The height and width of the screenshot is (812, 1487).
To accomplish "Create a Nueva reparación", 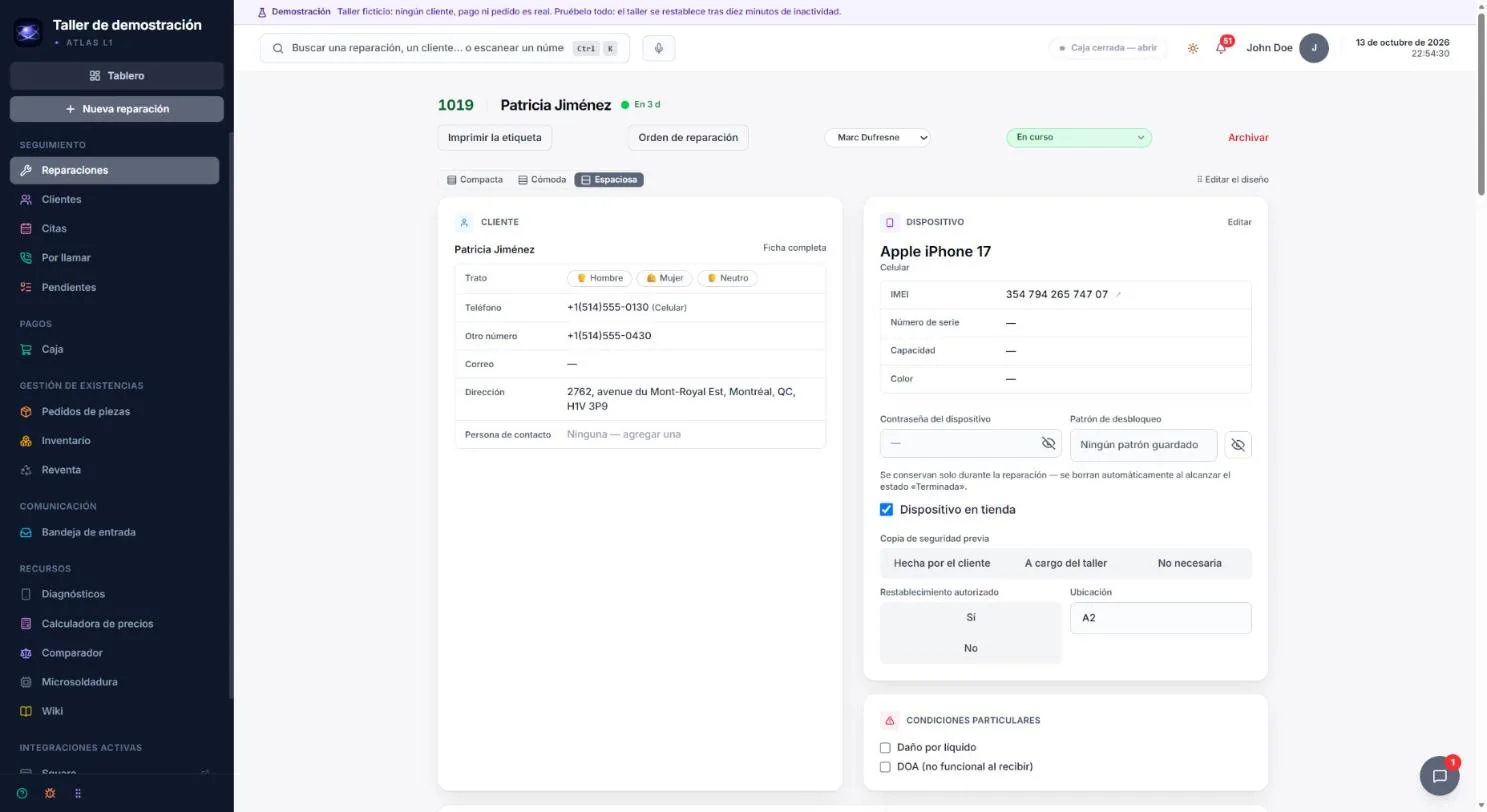I will pyautogui.click(x=117, y=109).
